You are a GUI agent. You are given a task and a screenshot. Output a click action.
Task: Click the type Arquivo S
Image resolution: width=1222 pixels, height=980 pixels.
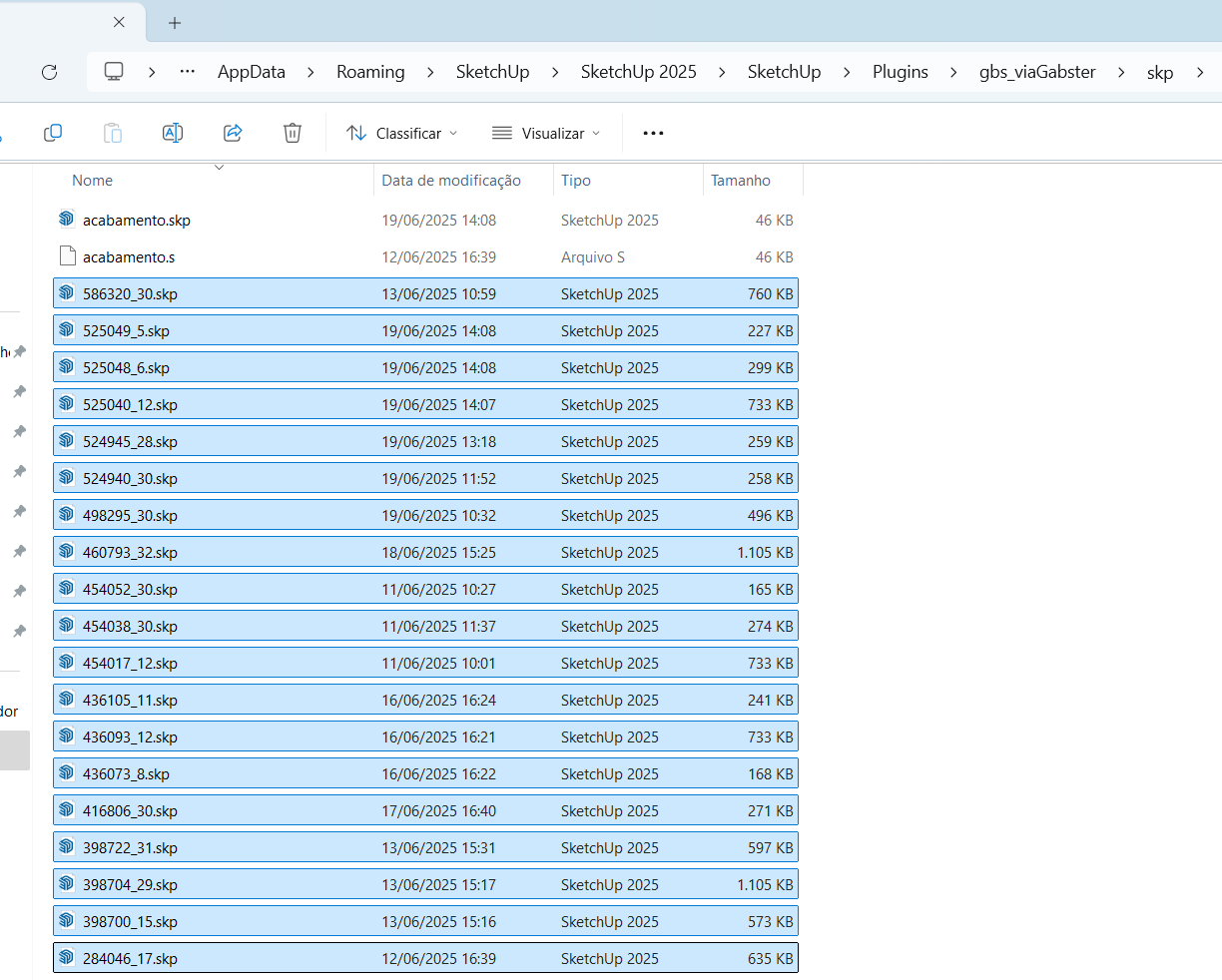593,256
